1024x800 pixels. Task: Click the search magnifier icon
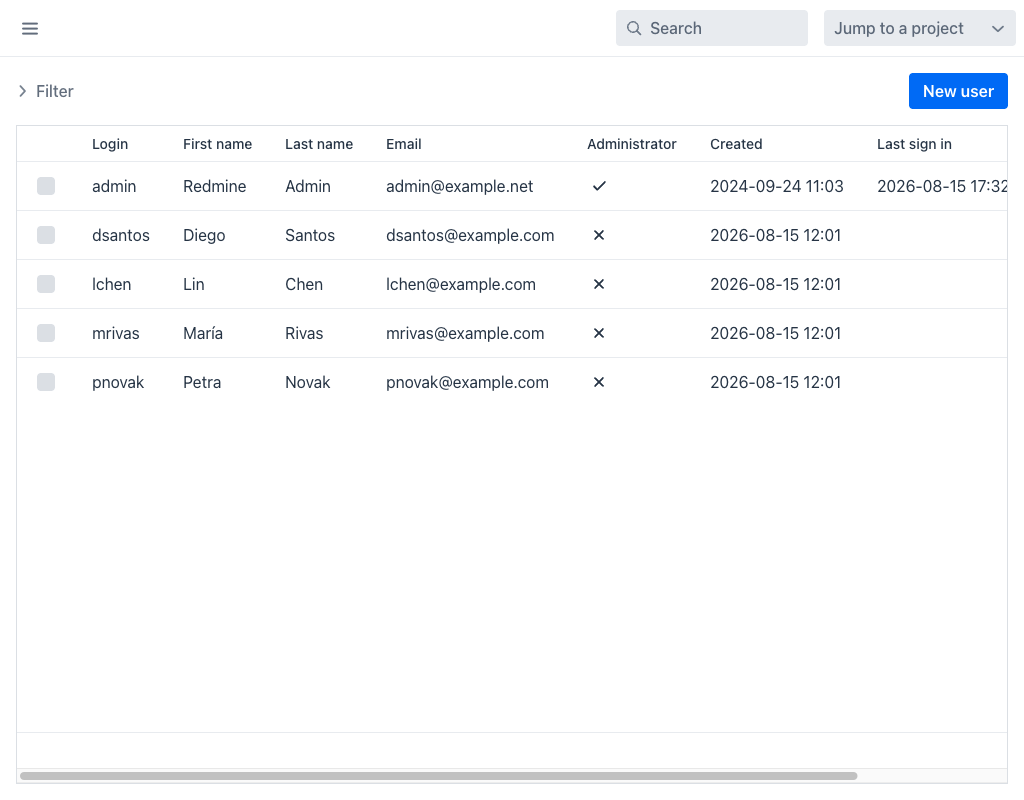point(633,28)
